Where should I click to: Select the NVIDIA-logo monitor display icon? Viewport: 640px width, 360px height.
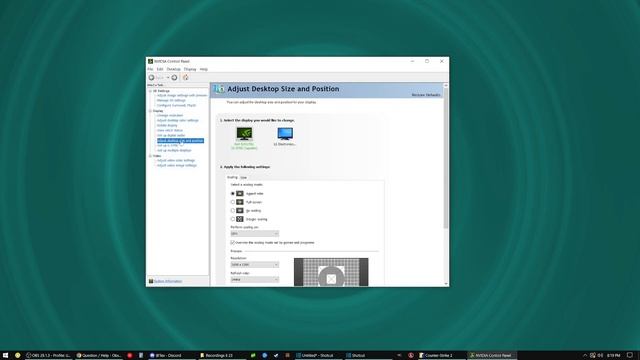244,134
